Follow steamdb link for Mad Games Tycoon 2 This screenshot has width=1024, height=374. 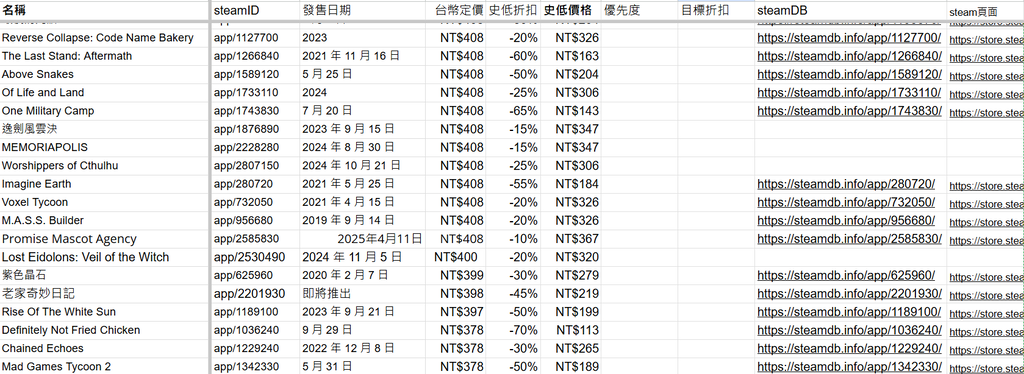849,367
